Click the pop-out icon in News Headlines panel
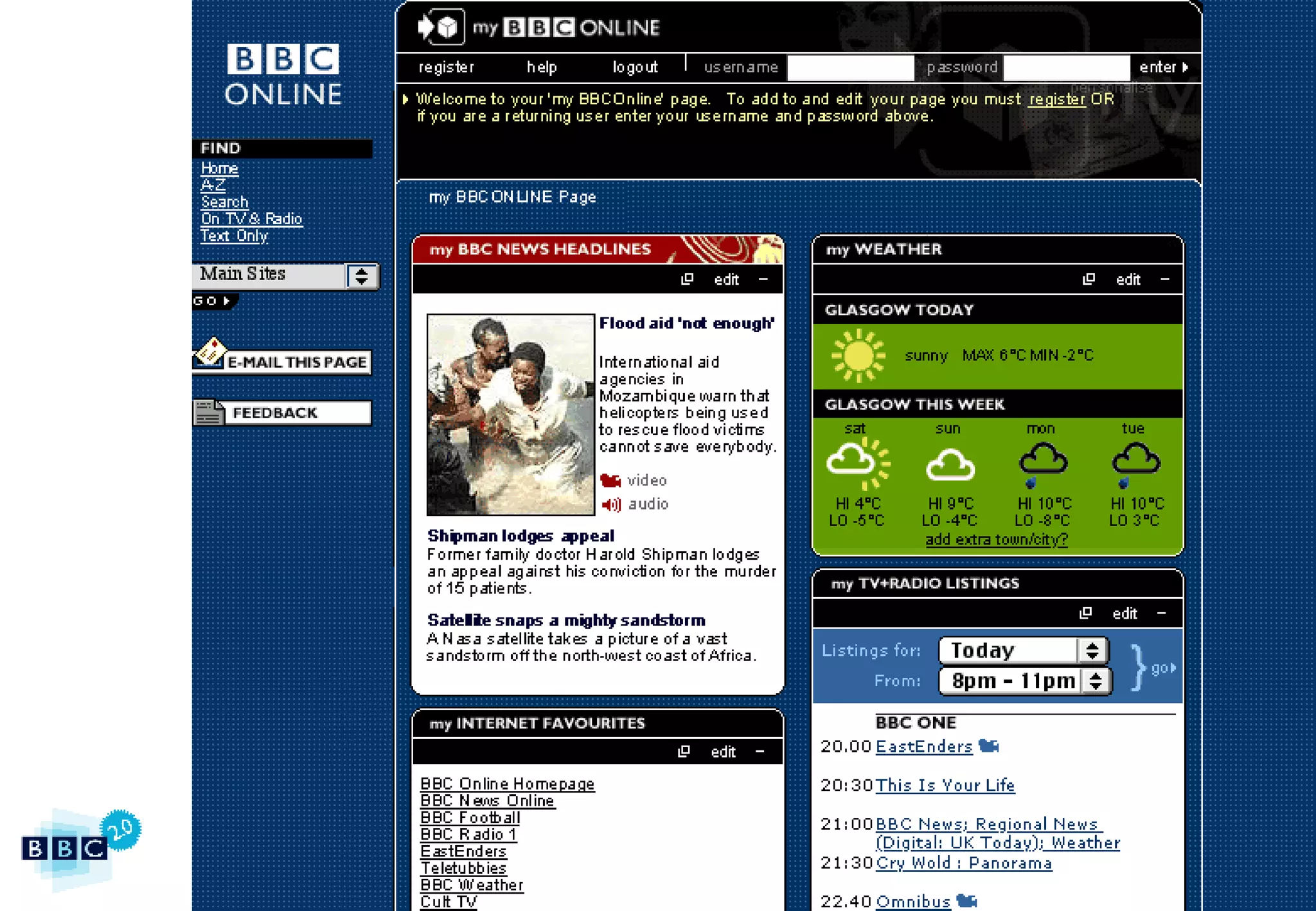This screenshot has height=911, width=1316. [687, 279]
